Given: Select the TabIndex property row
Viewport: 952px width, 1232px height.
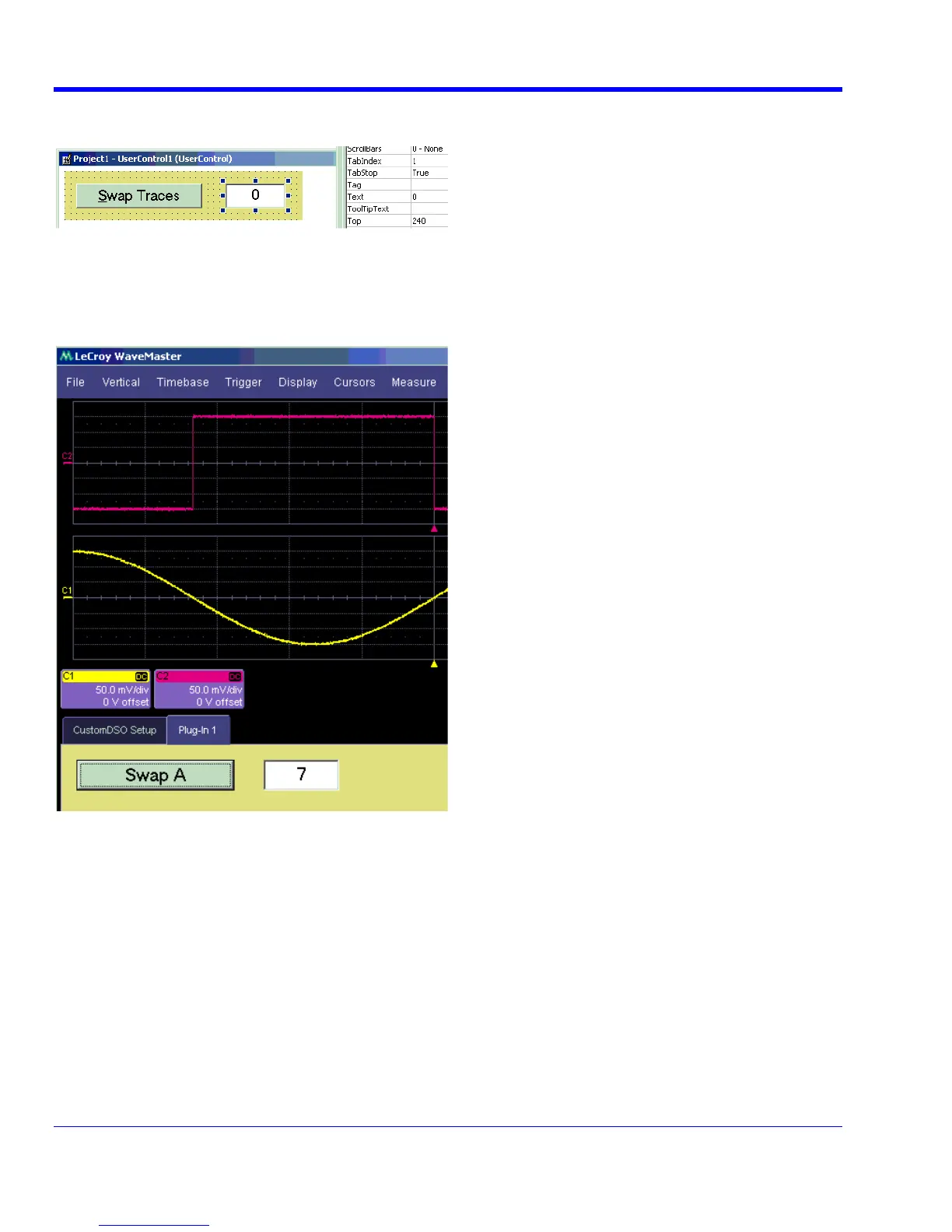Looking at the screenshot, I should [397, 161].
